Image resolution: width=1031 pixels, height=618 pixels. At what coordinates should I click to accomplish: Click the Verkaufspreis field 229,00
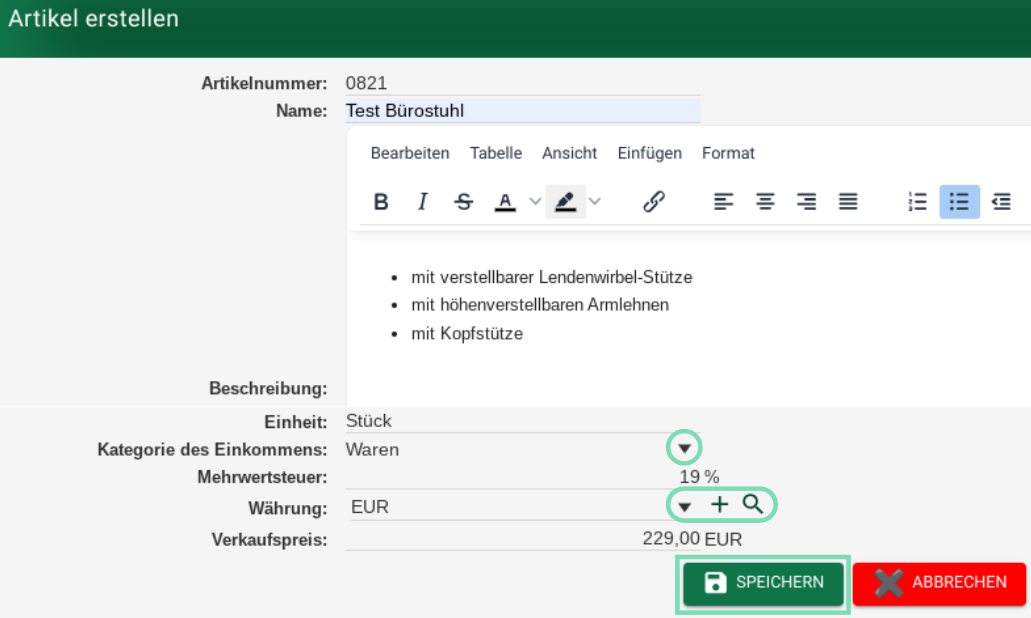click(522, 538)
